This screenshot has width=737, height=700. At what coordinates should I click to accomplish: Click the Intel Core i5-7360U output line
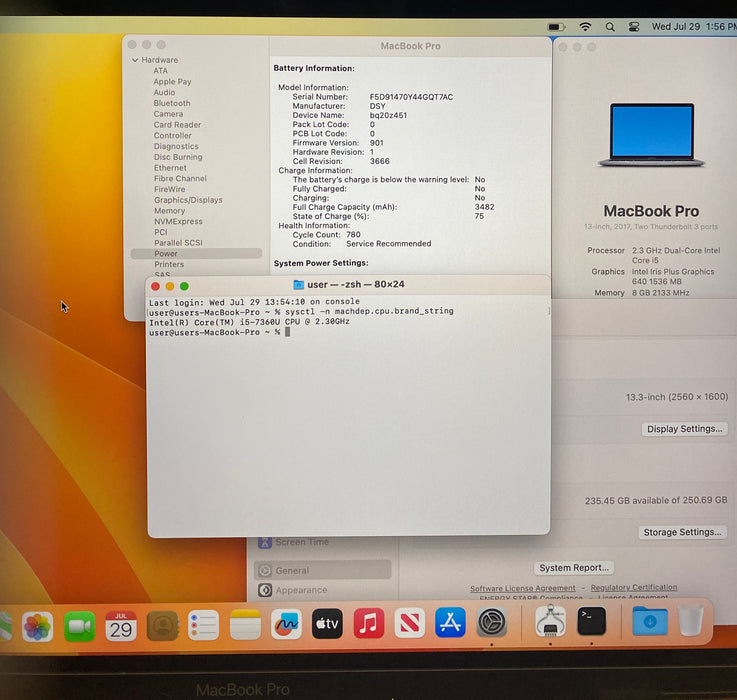pyautogui.click(x=249, y=322)
